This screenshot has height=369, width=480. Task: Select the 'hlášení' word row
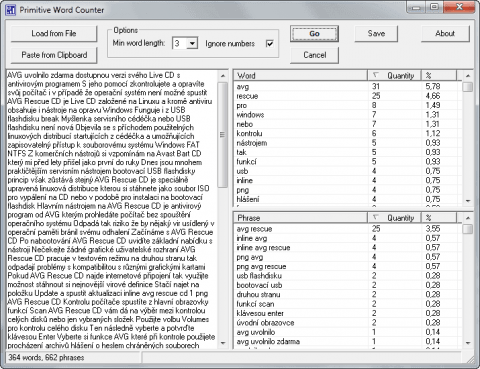[x=348, y=199]
